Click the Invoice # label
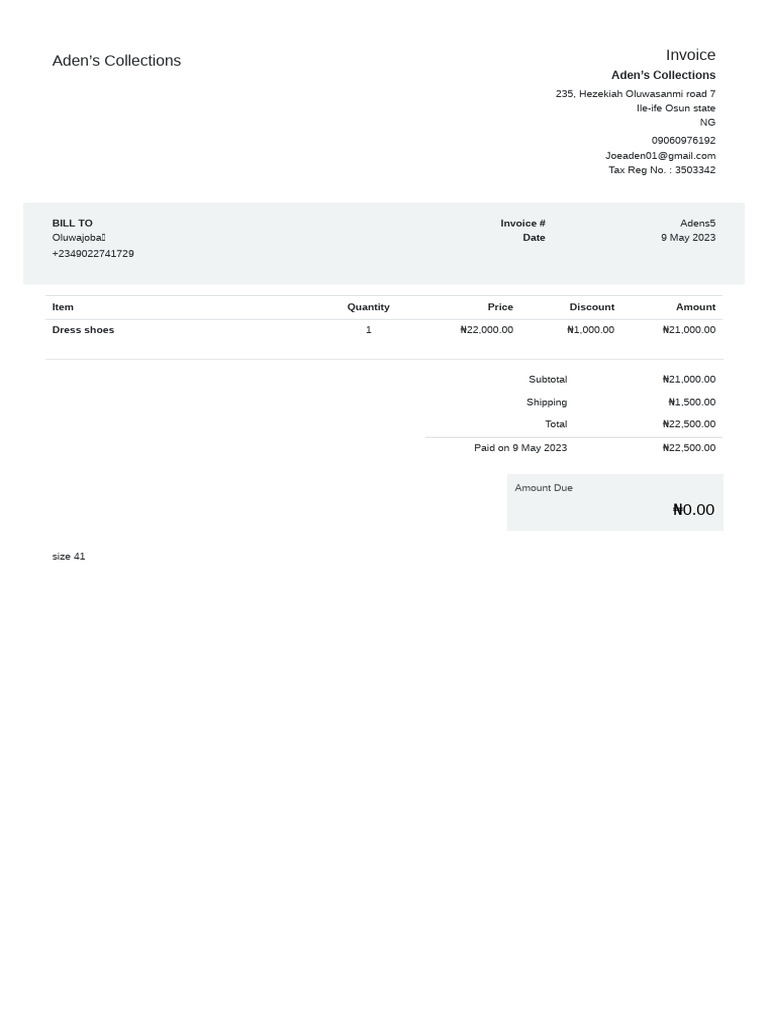Viewport: 768px width, 1024px height. click(522, 223)
